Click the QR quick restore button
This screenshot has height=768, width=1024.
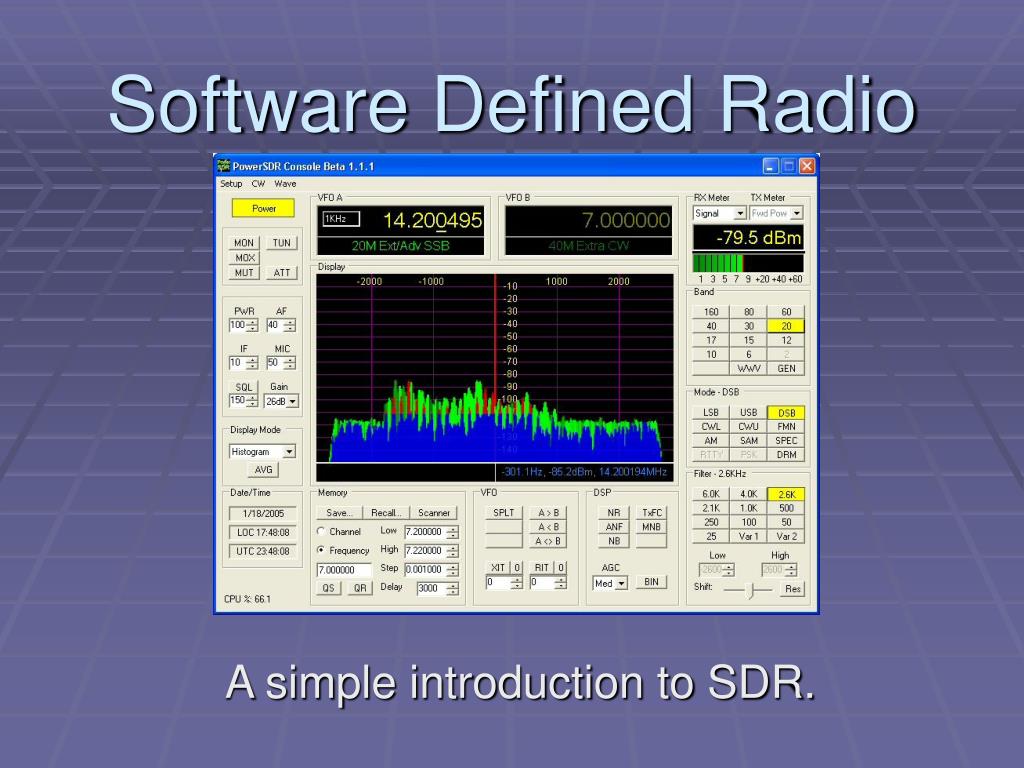point(360,588)
